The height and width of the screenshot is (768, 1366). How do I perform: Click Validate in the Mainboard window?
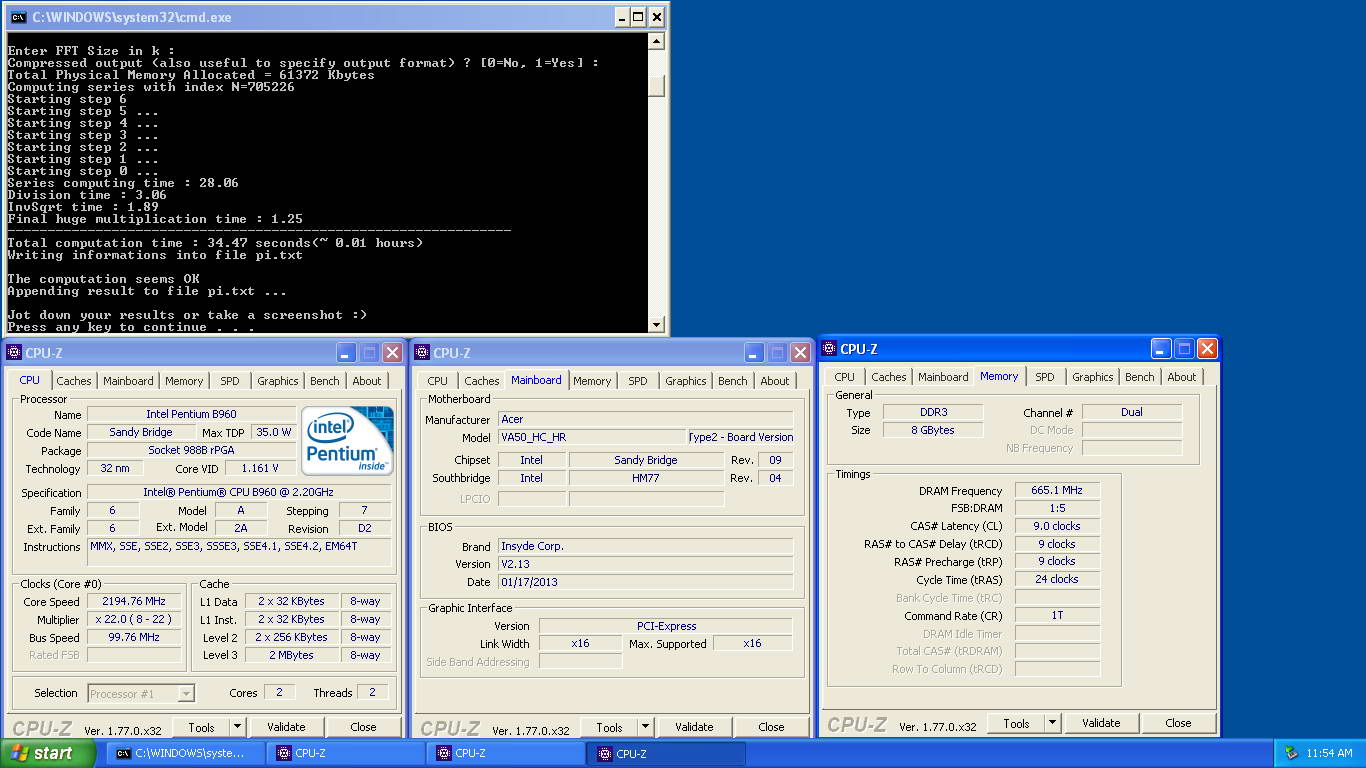[694, 727]
